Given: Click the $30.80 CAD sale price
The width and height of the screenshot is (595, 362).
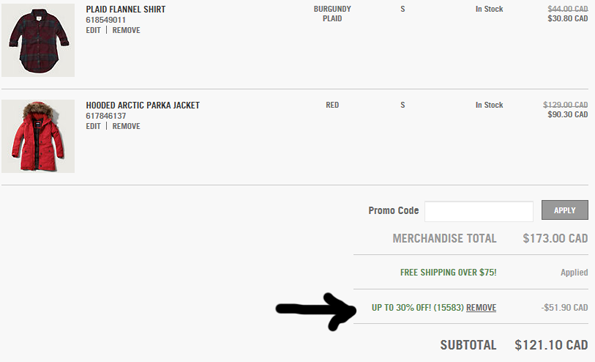Looking at the screenshot, I should click(x=568, y=19).
